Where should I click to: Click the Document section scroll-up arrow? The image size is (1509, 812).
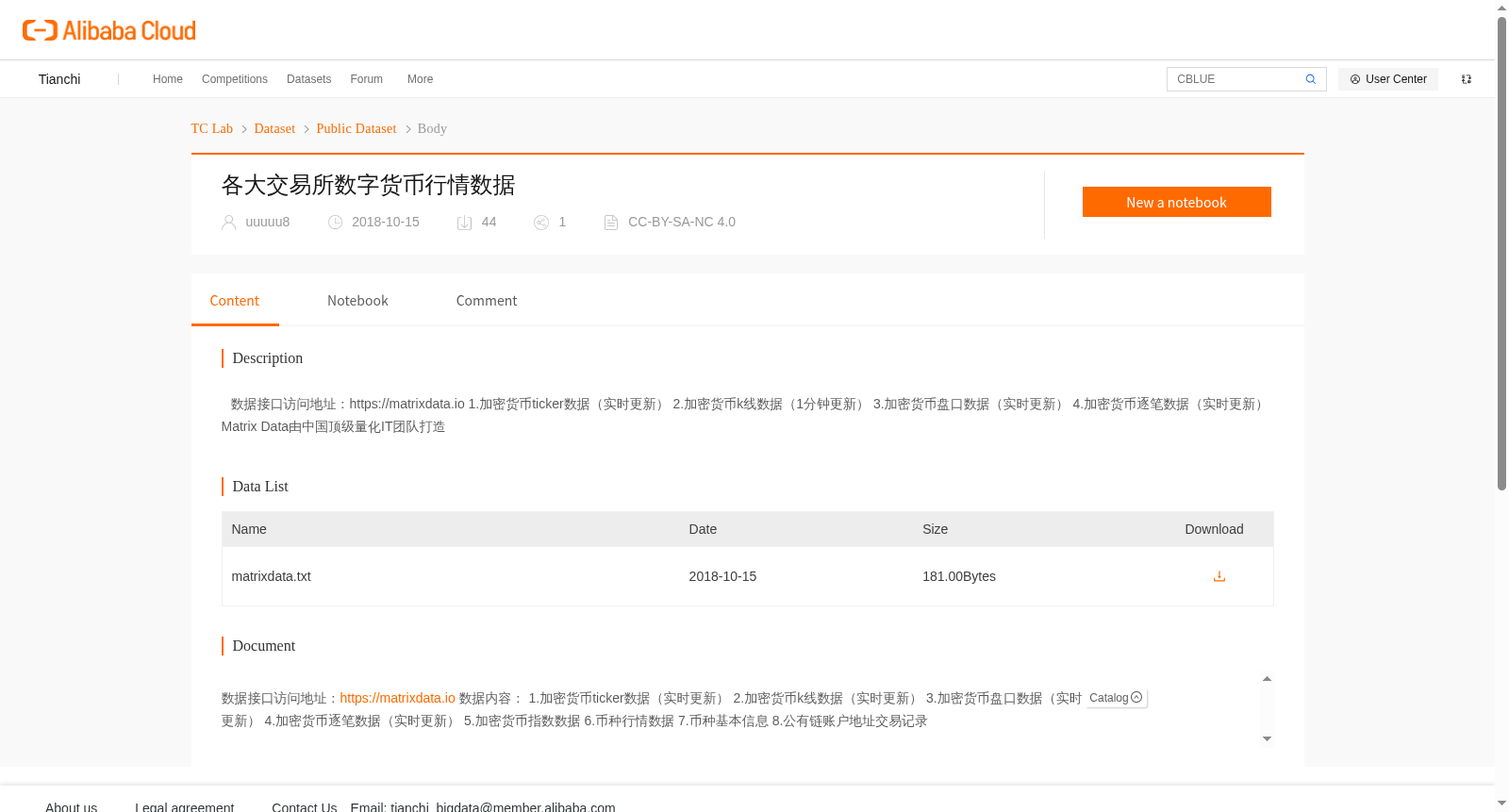click(1267, 679)
